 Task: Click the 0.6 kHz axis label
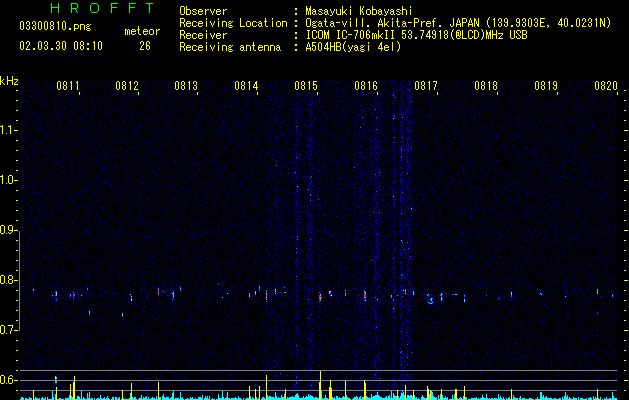8,380
